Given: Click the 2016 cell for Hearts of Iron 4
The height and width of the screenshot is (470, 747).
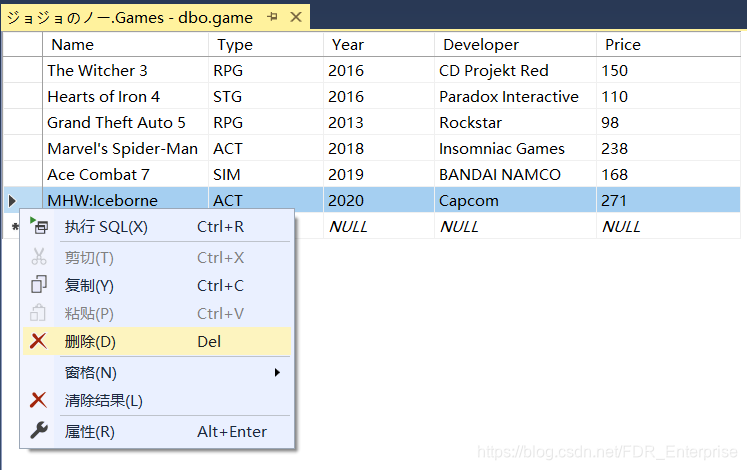Looking at the screenshot, I should (x=379, y=97).
